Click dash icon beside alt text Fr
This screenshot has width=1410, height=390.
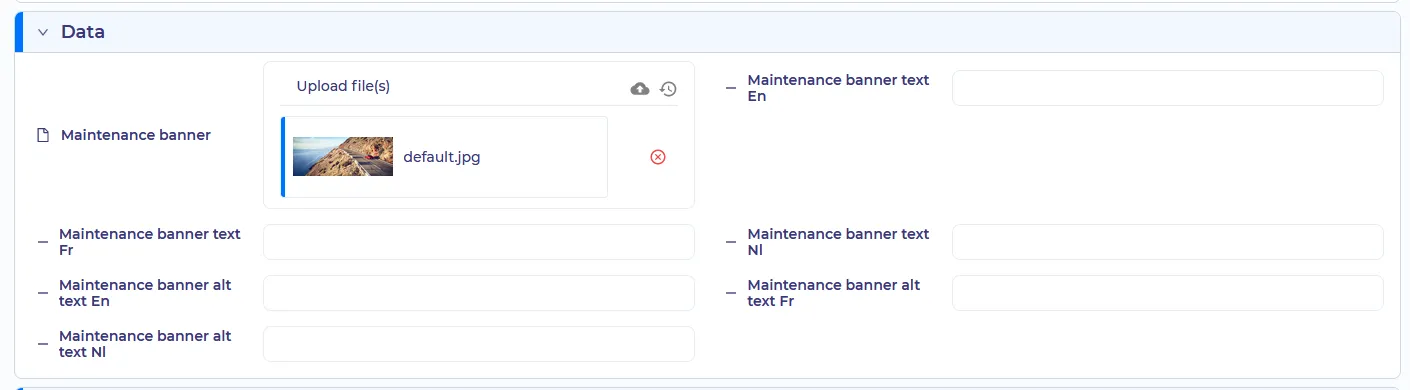[731, 293]
